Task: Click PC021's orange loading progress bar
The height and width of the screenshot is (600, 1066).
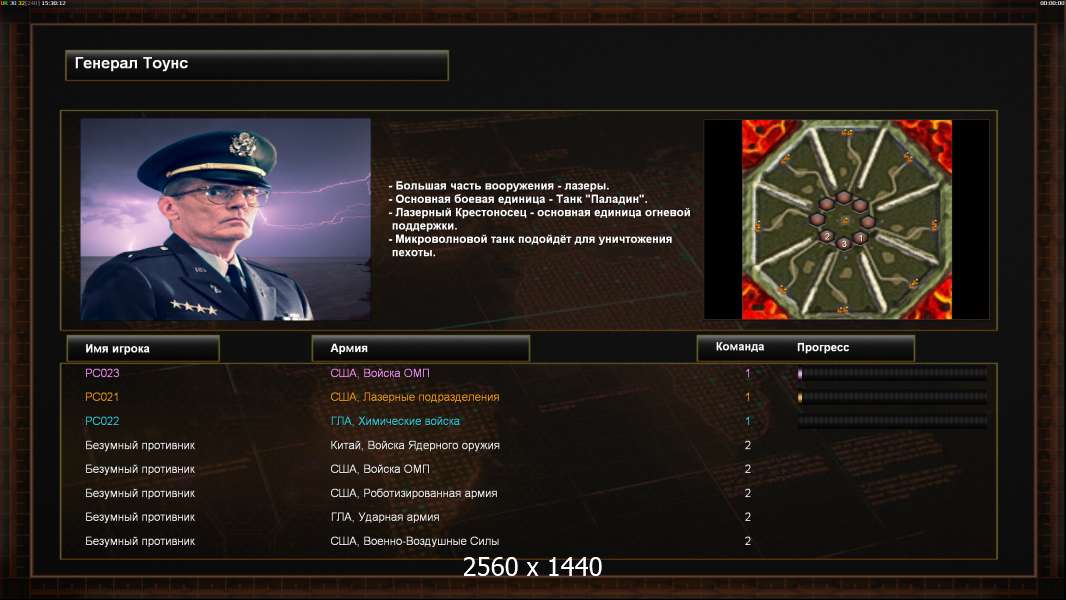Action: coord(893,397)
